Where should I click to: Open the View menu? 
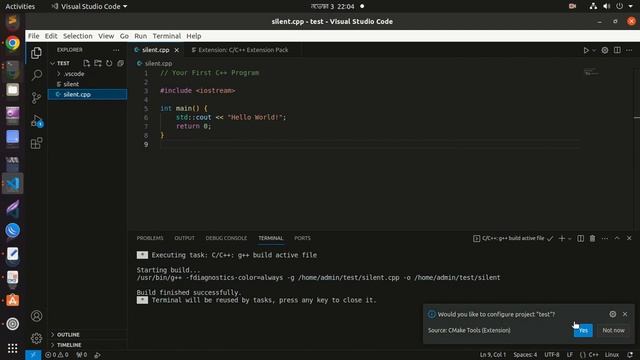click(x=106, y=36)
